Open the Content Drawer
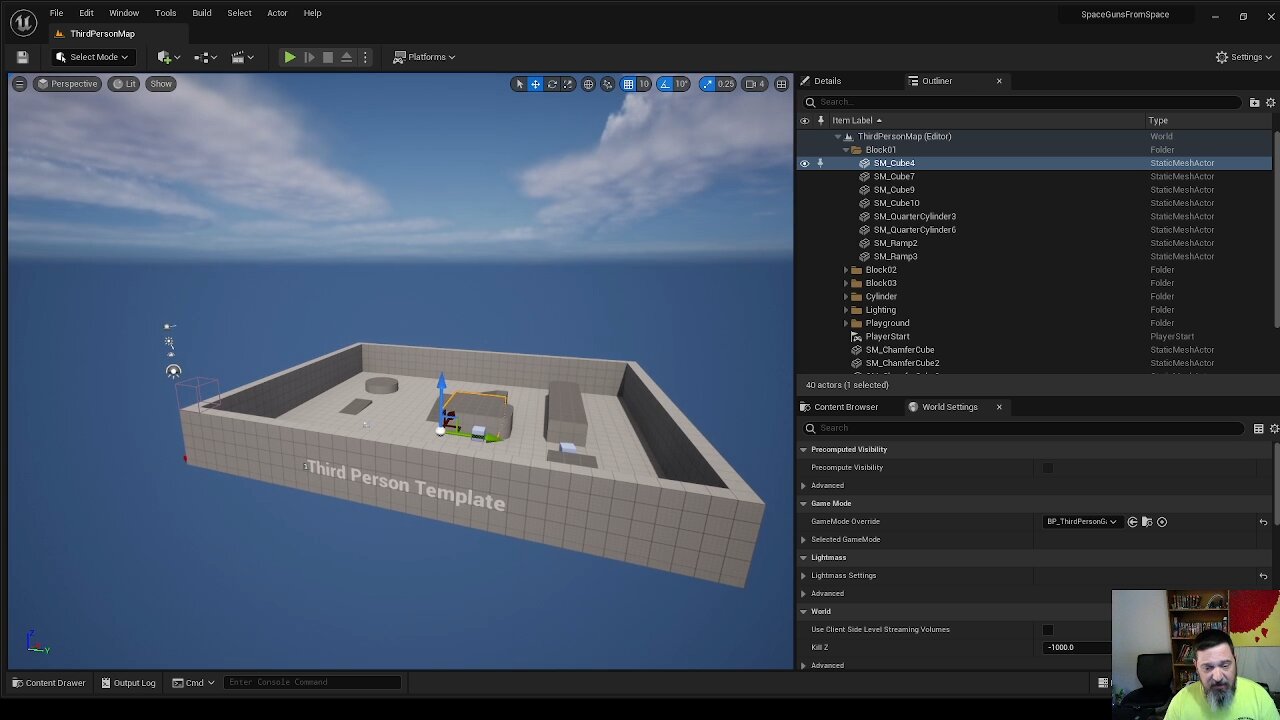Image resolution: width=1280 pixels, height=720 pixels. [x=48, y=683]
